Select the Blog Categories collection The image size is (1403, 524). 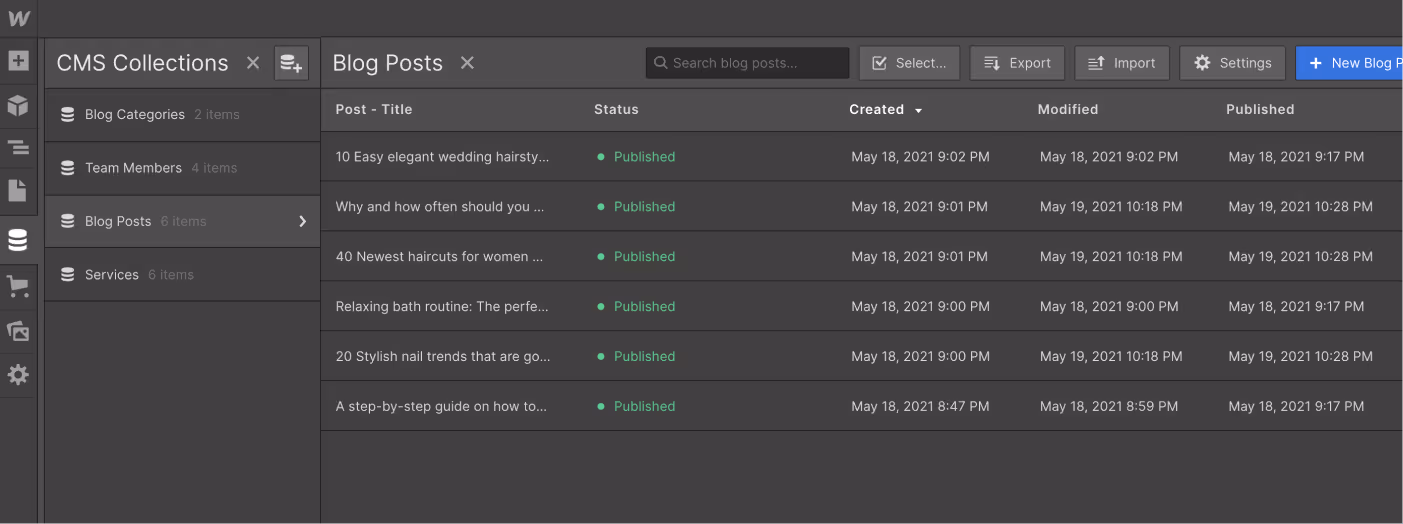point(135,115)
